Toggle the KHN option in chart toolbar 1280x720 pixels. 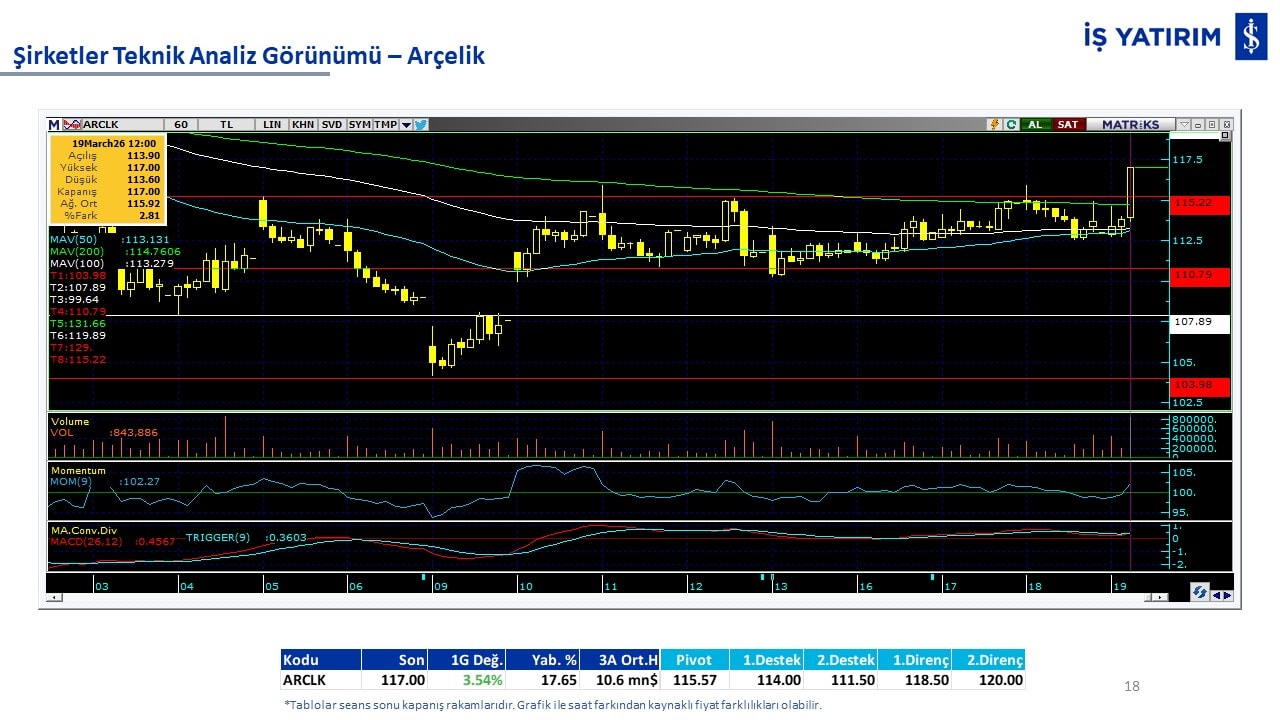point(302,125)
